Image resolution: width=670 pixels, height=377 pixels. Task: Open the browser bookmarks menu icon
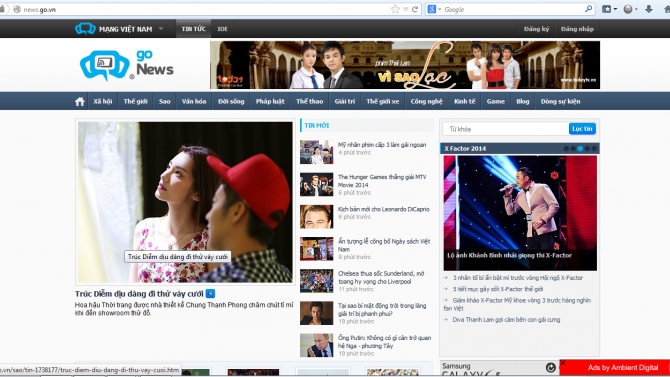(x=606, y=9)
